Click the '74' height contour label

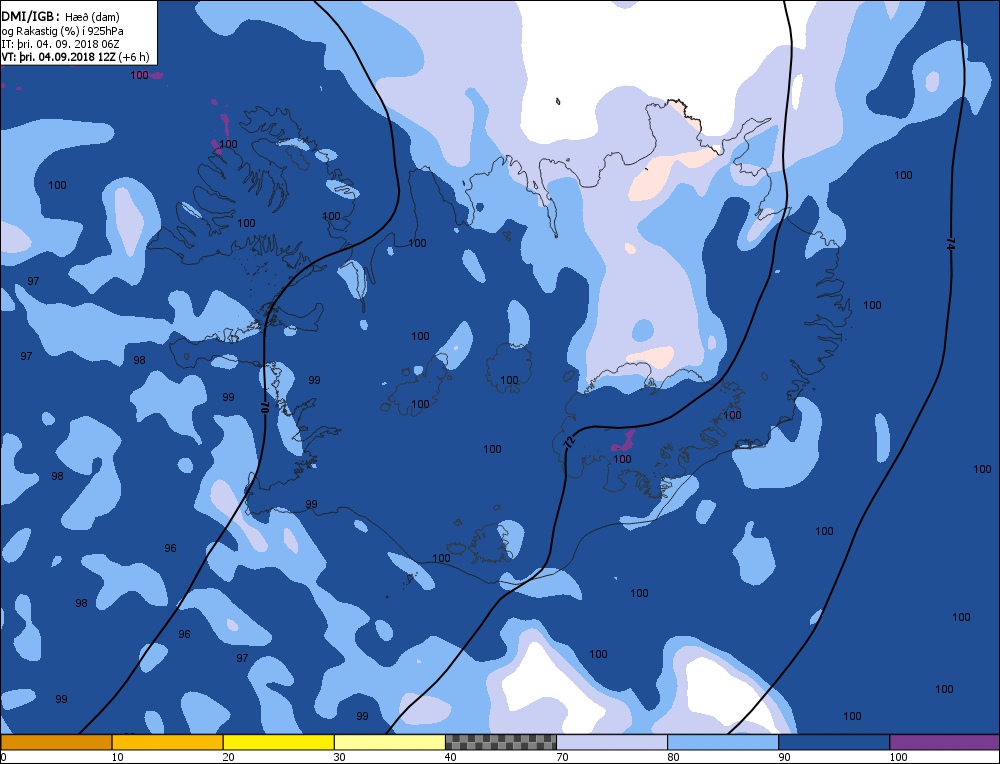(950, 243)
